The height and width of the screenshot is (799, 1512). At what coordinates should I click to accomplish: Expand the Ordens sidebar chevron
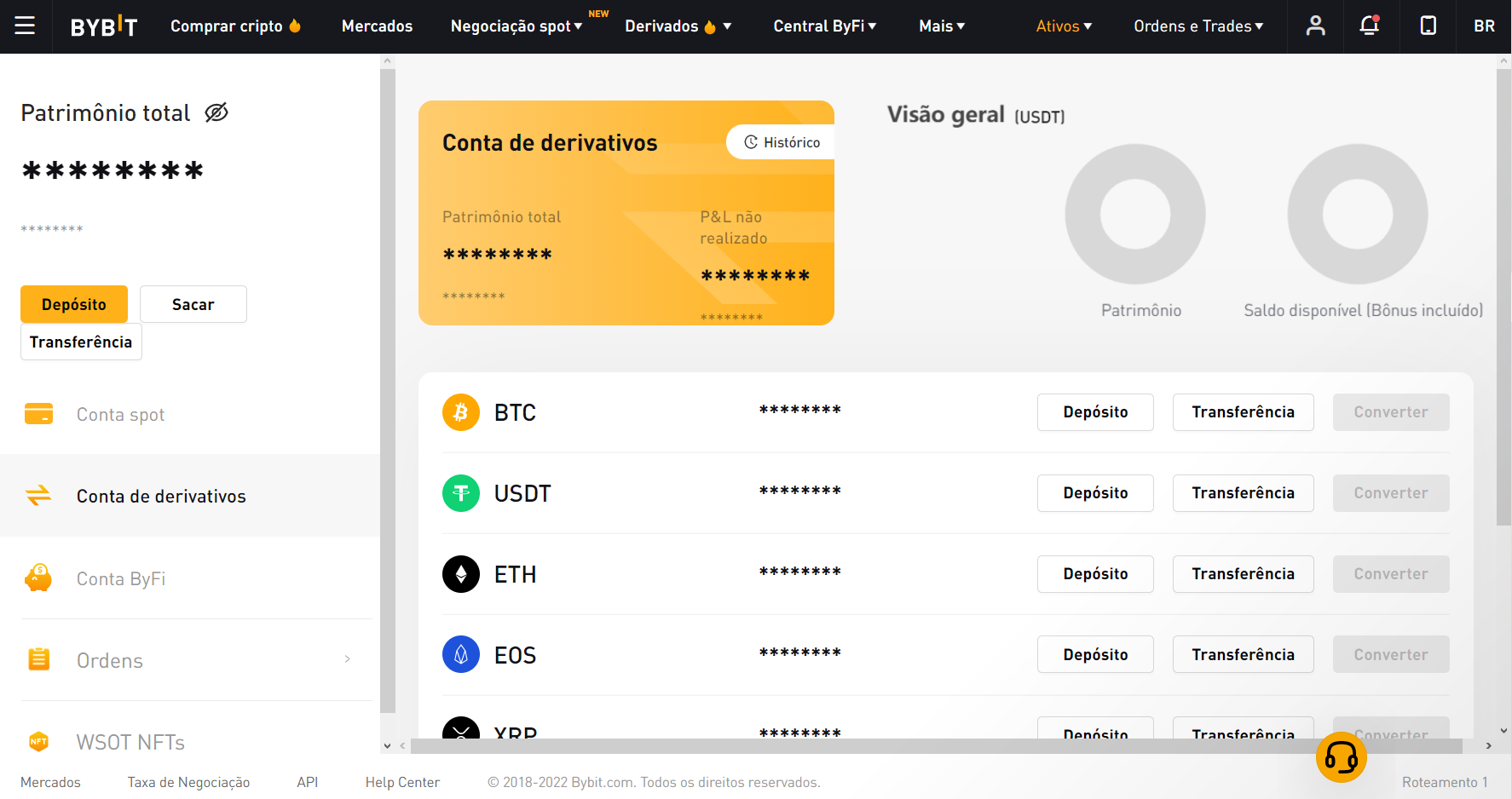pyautogui.click(x=348, y=658)
